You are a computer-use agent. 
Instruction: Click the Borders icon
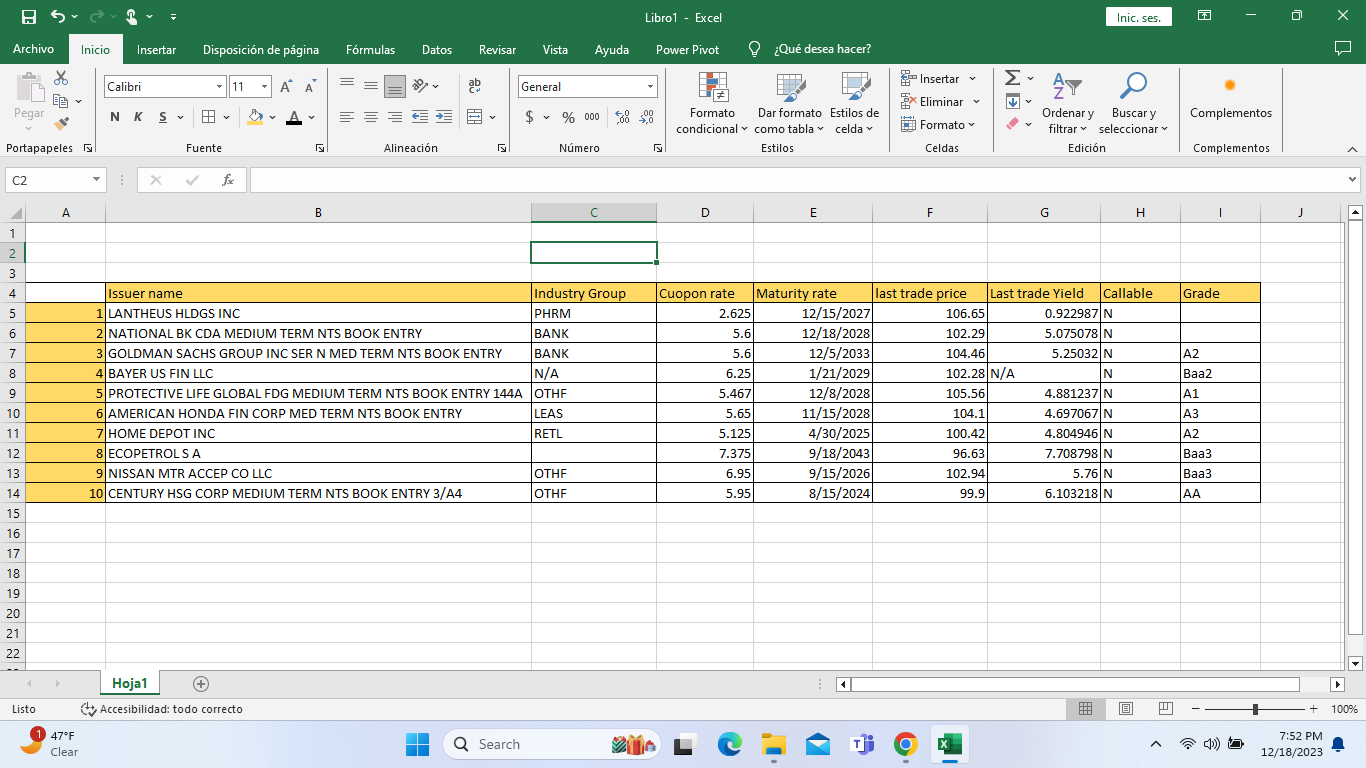208,117
